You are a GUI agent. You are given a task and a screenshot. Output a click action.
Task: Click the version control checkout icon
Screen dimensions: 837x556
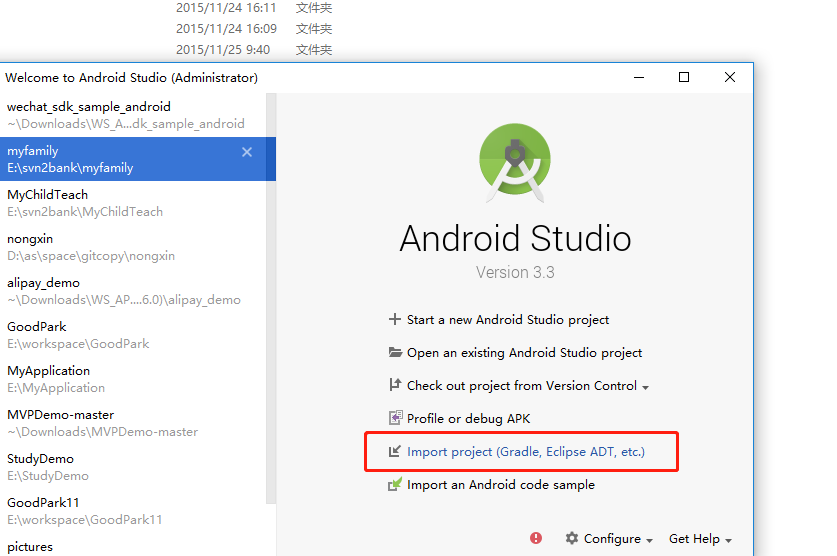(x=395, y=385)
